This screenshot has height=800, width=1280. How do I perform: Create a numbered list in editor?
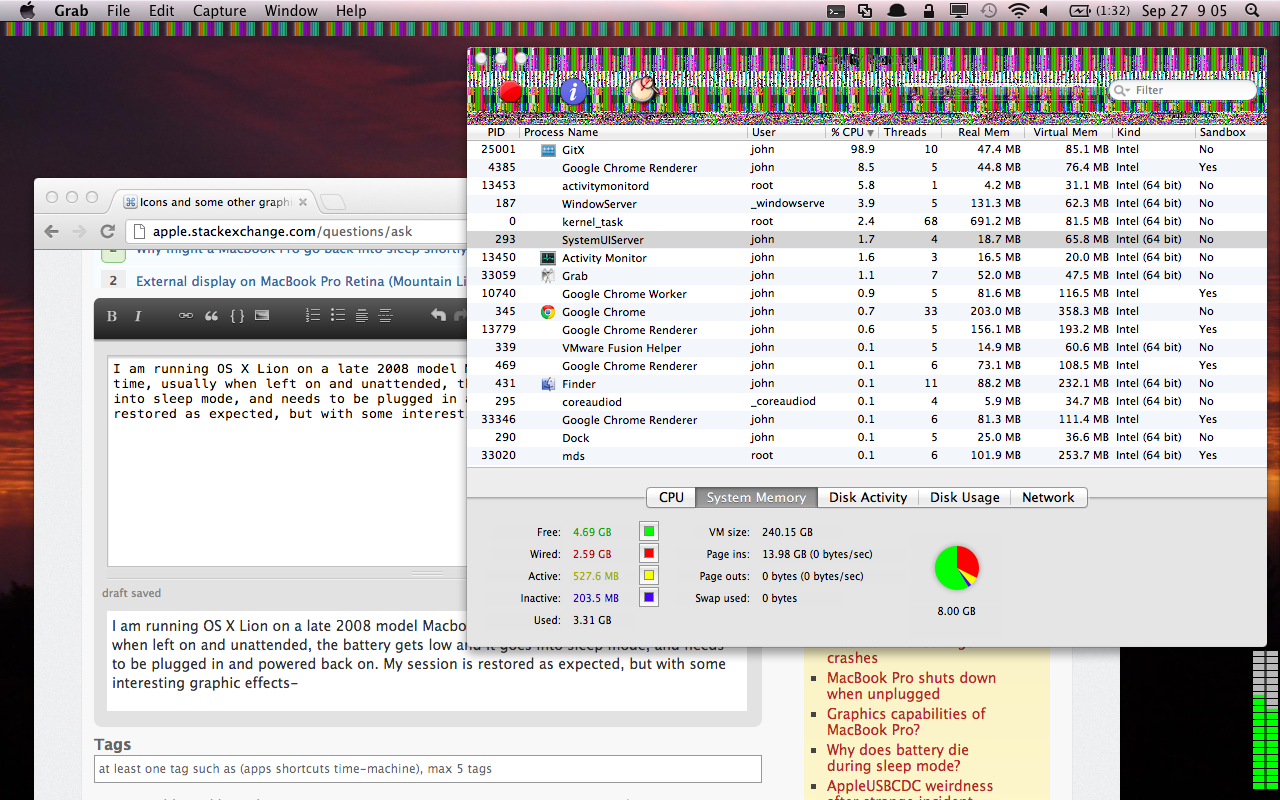tap(312, 316)
